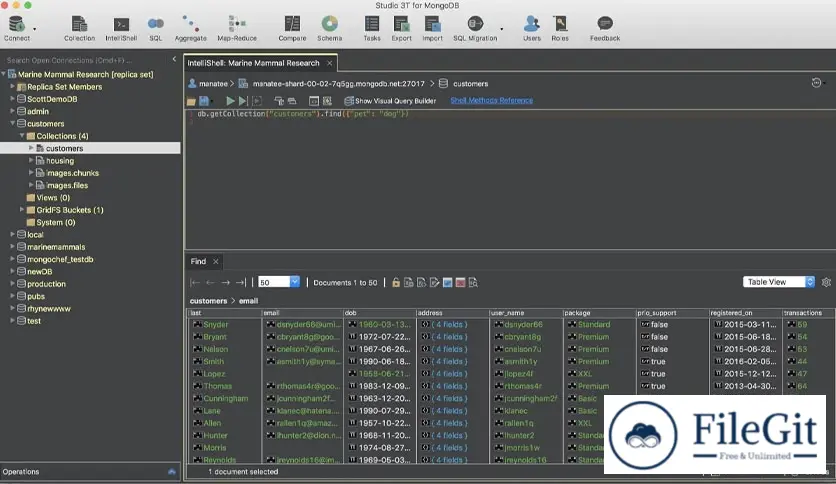Screen dimensions: 836x484
Task: Open the SQL Migration tool
Action: [475, 28]
